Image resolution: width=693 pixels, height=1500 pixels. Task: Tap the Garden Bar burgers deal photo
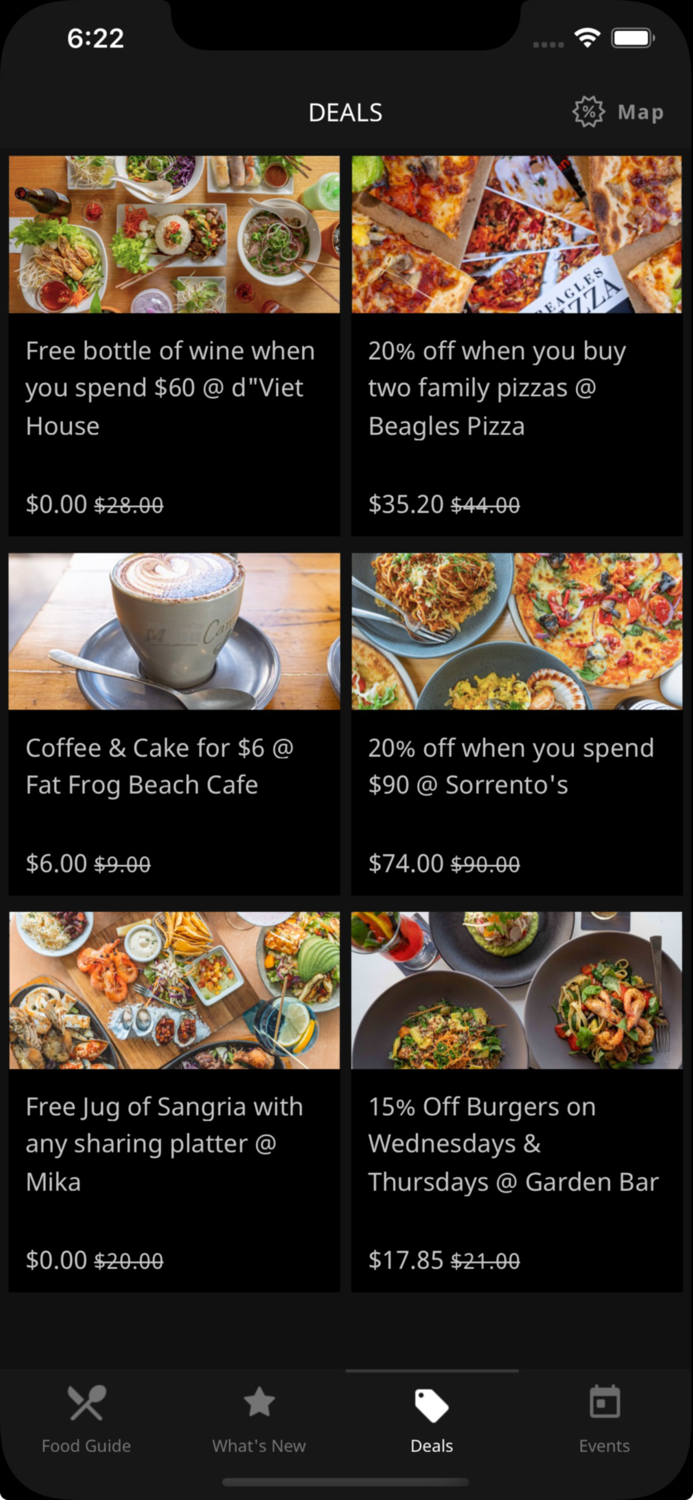point(516,990)
